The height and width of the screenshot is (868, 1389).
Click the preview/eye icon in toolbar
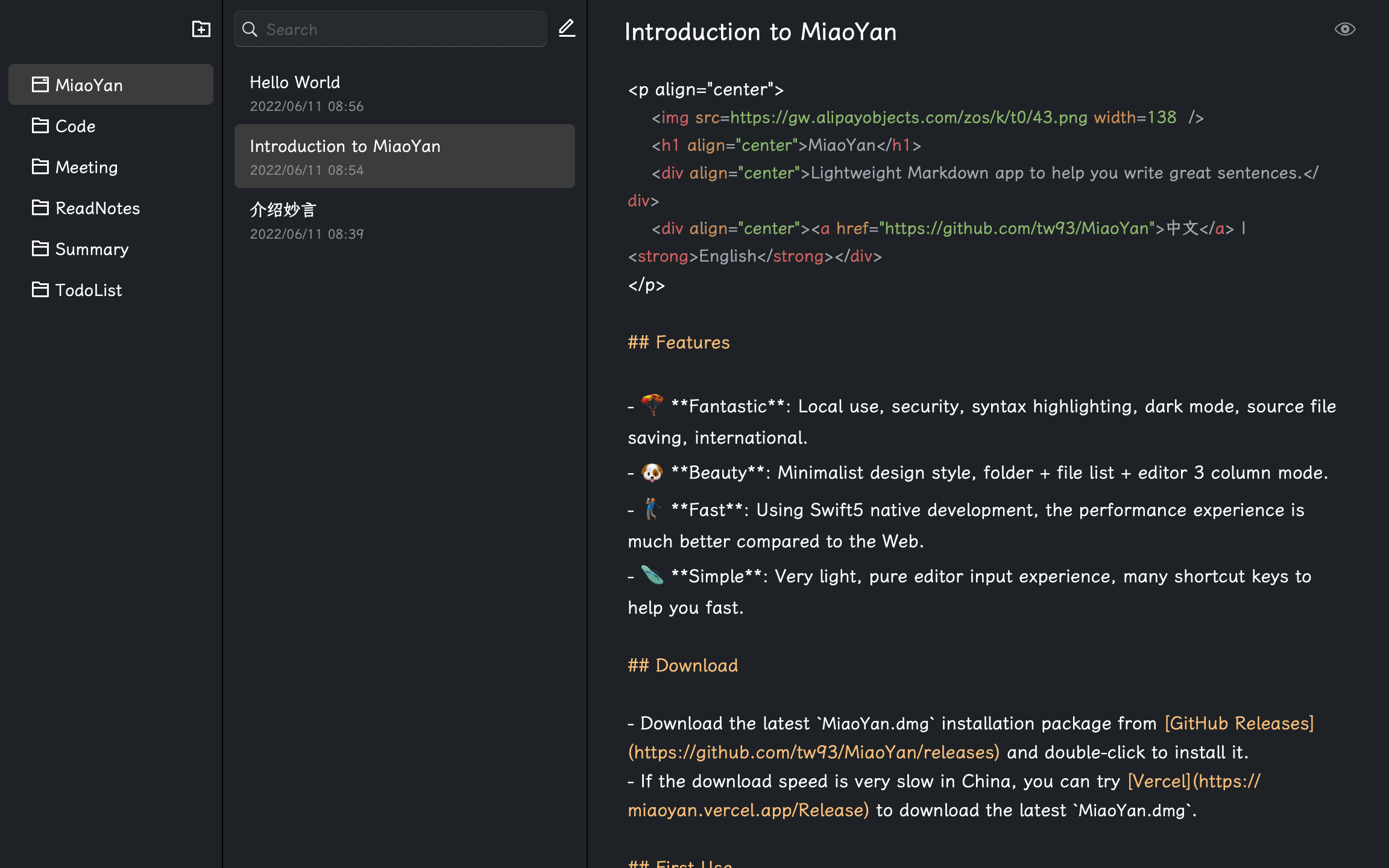pos(1346,29)
